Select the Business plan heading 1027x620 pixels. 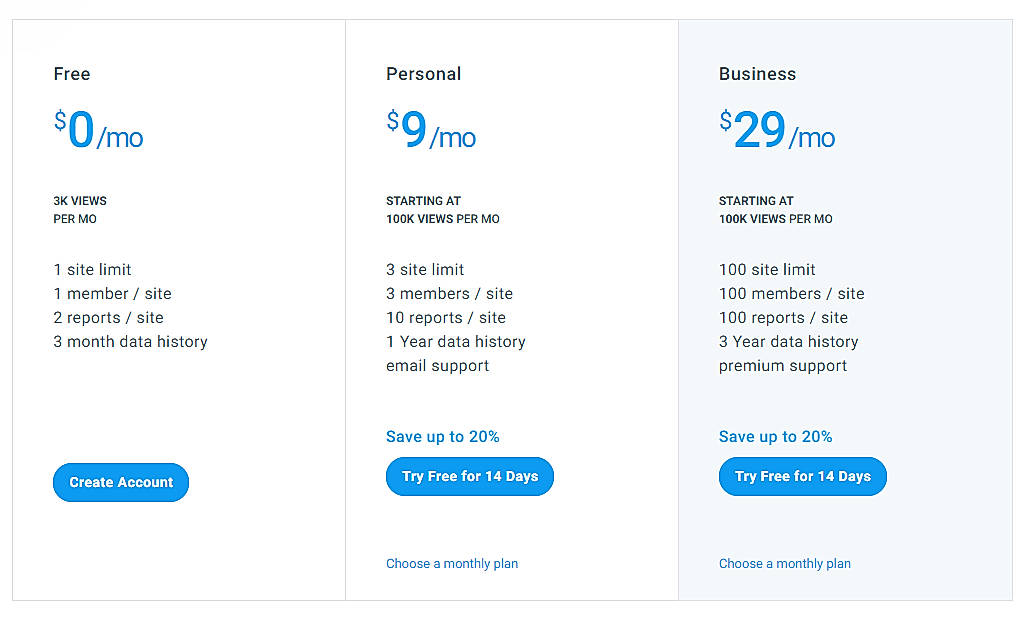click(x=758, y=74)
